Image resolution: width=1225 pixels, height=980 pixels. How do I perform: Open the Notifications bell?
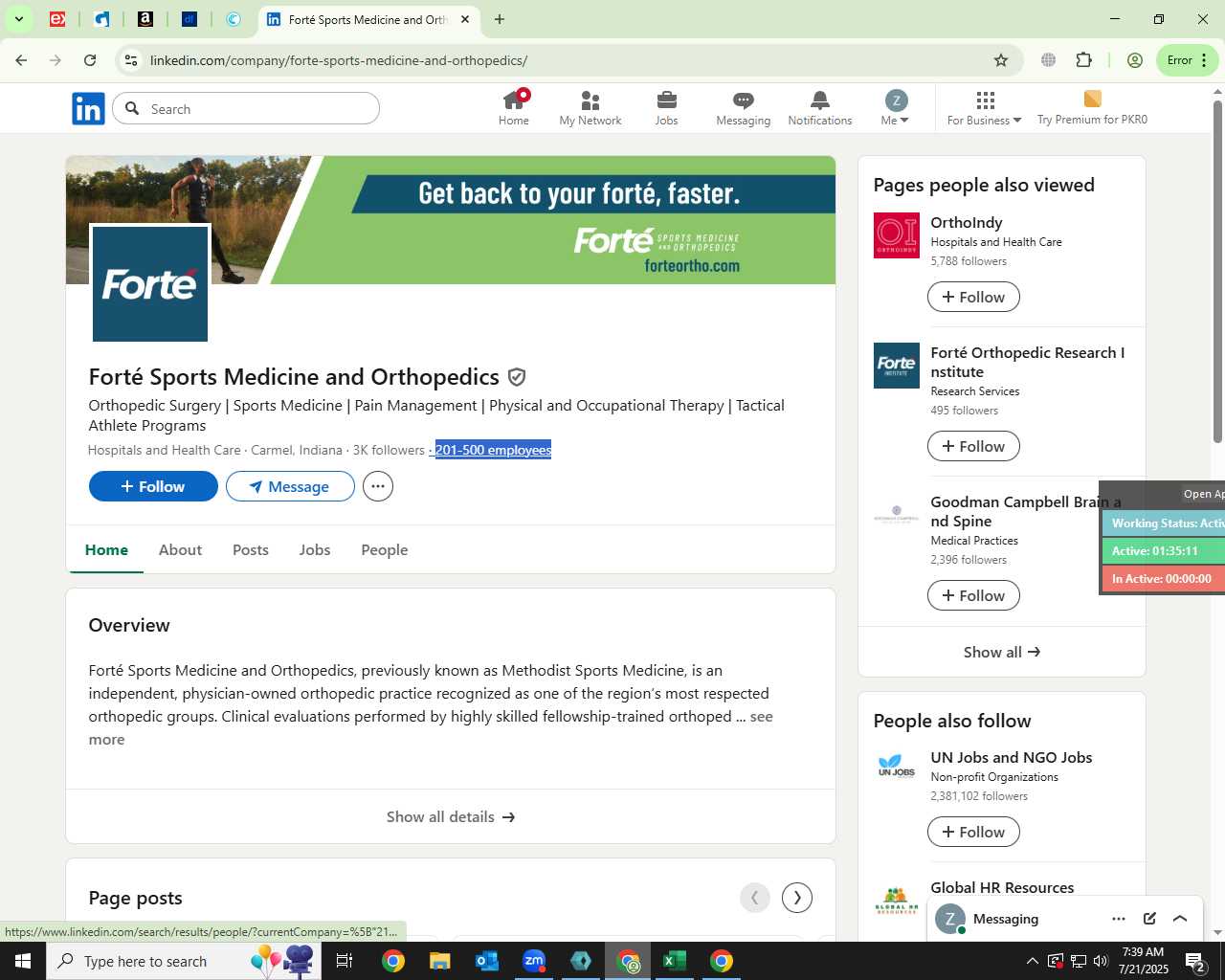(820, 108)
